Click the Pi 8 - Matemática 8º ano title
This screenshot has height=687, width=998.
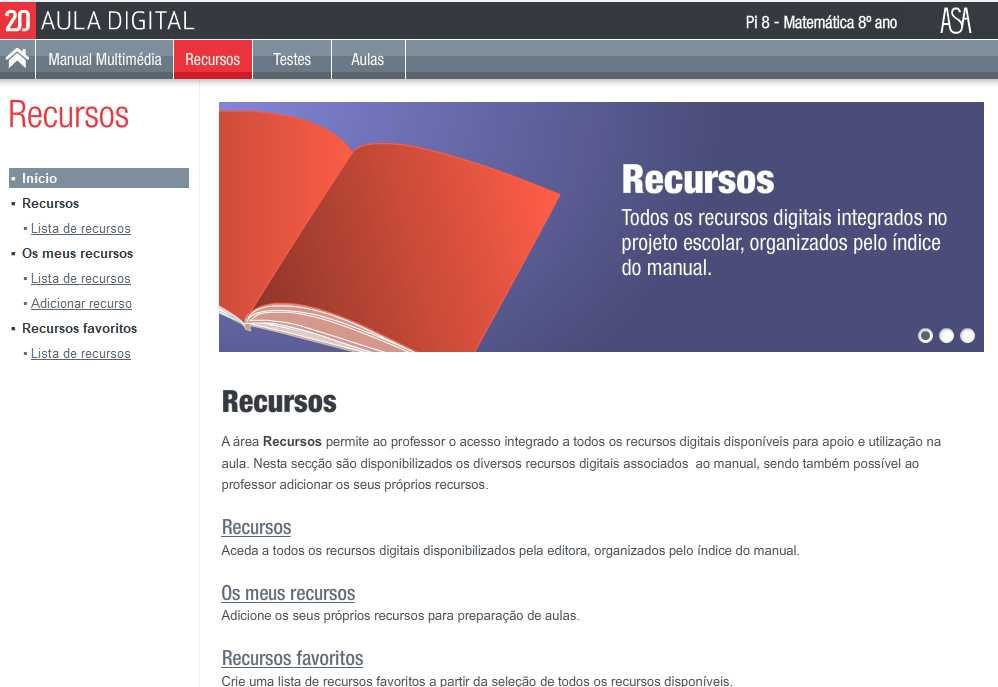click(821, 22)
